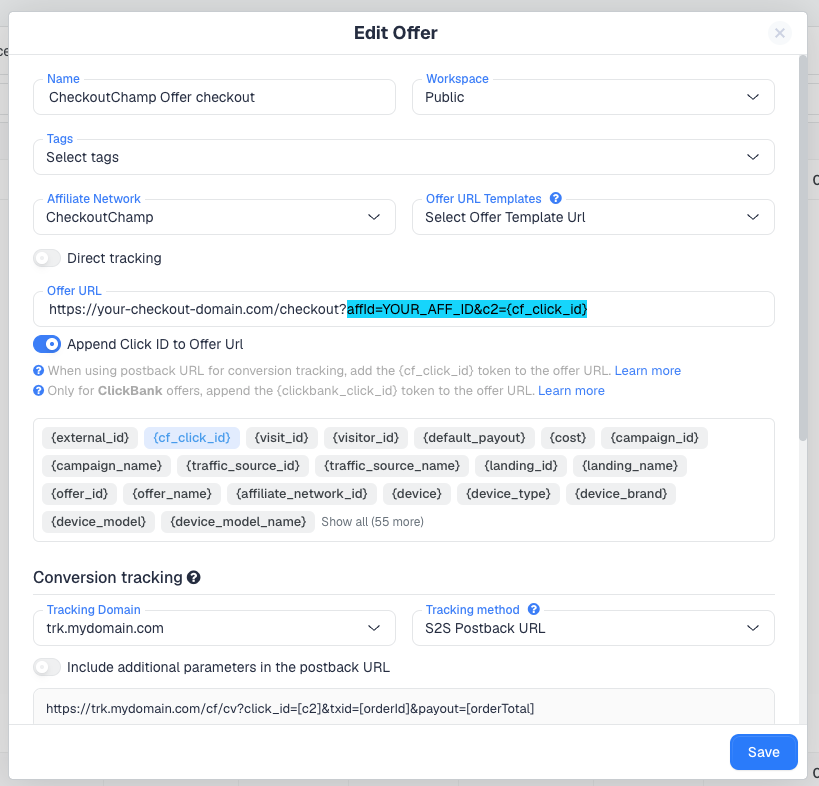Expand the Tags selector
This screenshot has height=786, width=819.
tap(404, 157)
